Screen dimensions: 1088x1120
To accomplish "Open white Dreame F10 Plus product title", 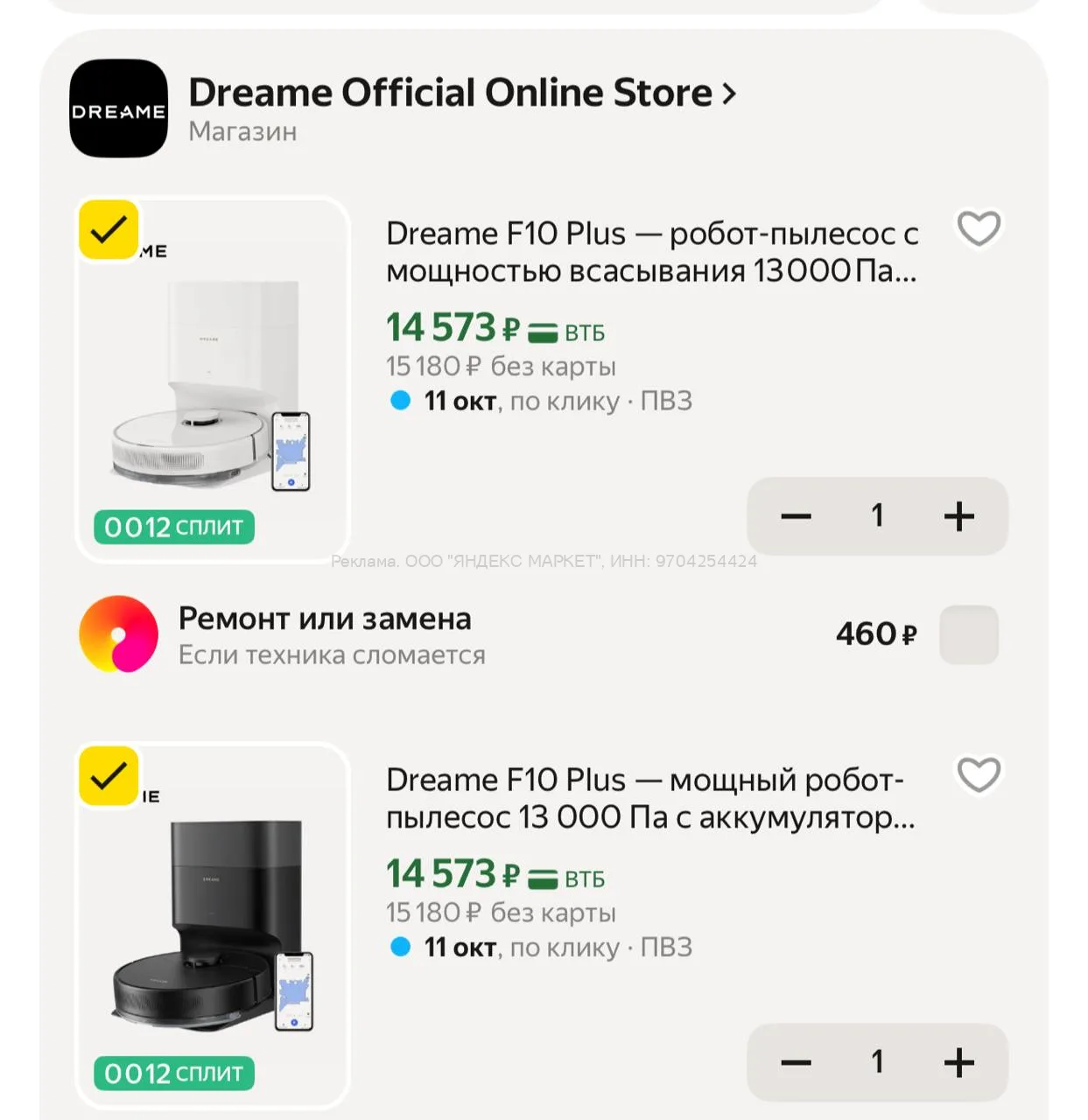I will tap(652, 252).
